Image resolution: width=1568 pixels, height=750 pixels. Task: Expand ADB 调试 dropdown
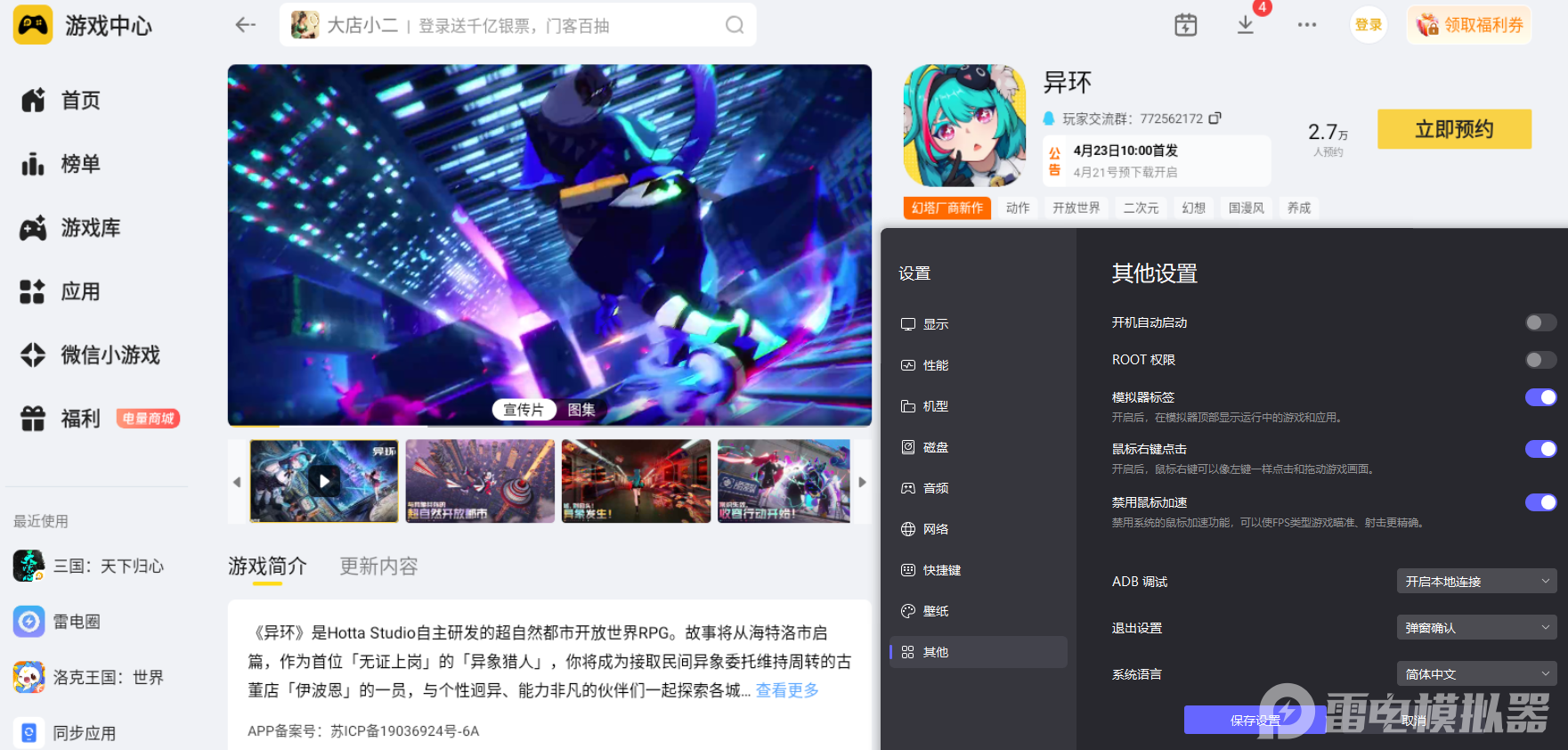click(1476, 582)
